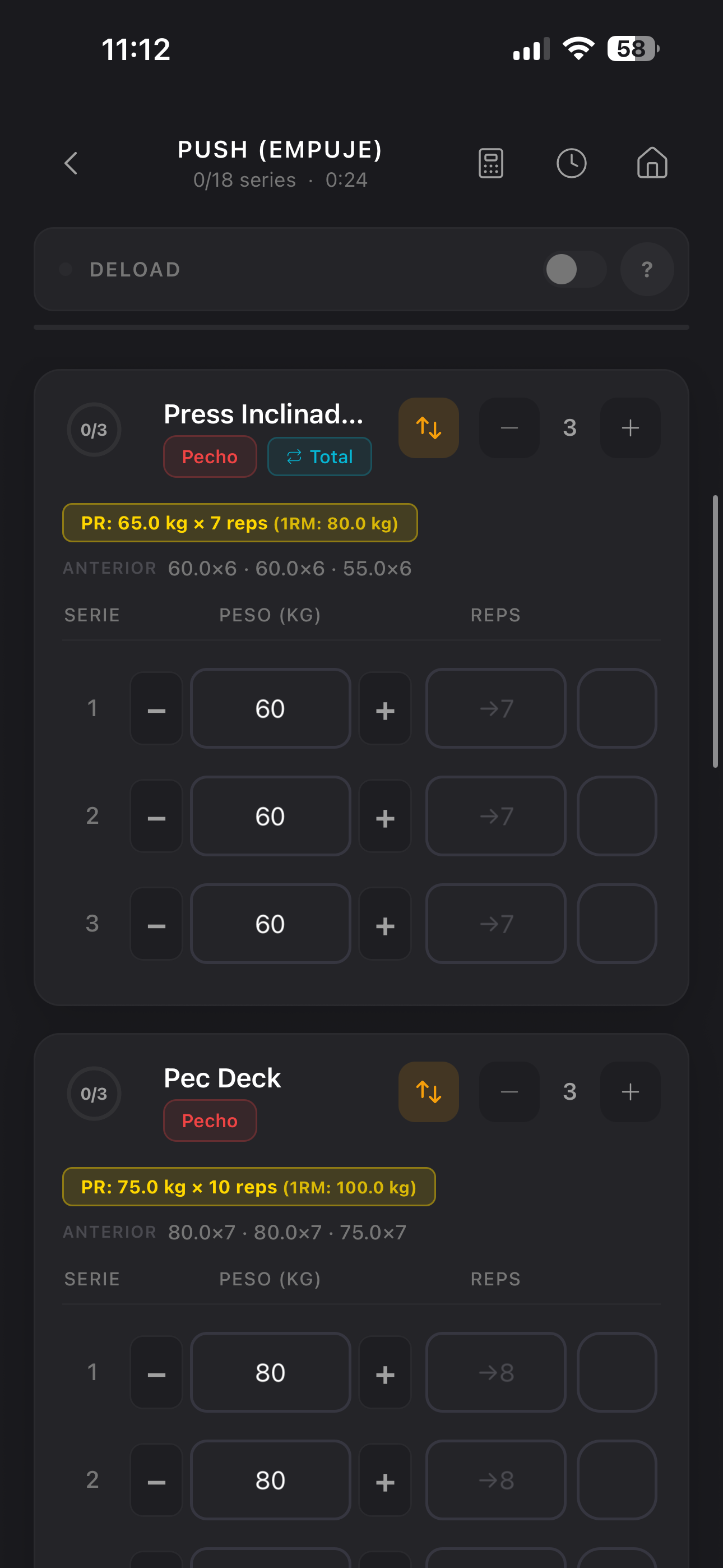Viewport: 723px width, 1568px height.
Task: Enable the Deload toggle
Action: coord(574,269)
